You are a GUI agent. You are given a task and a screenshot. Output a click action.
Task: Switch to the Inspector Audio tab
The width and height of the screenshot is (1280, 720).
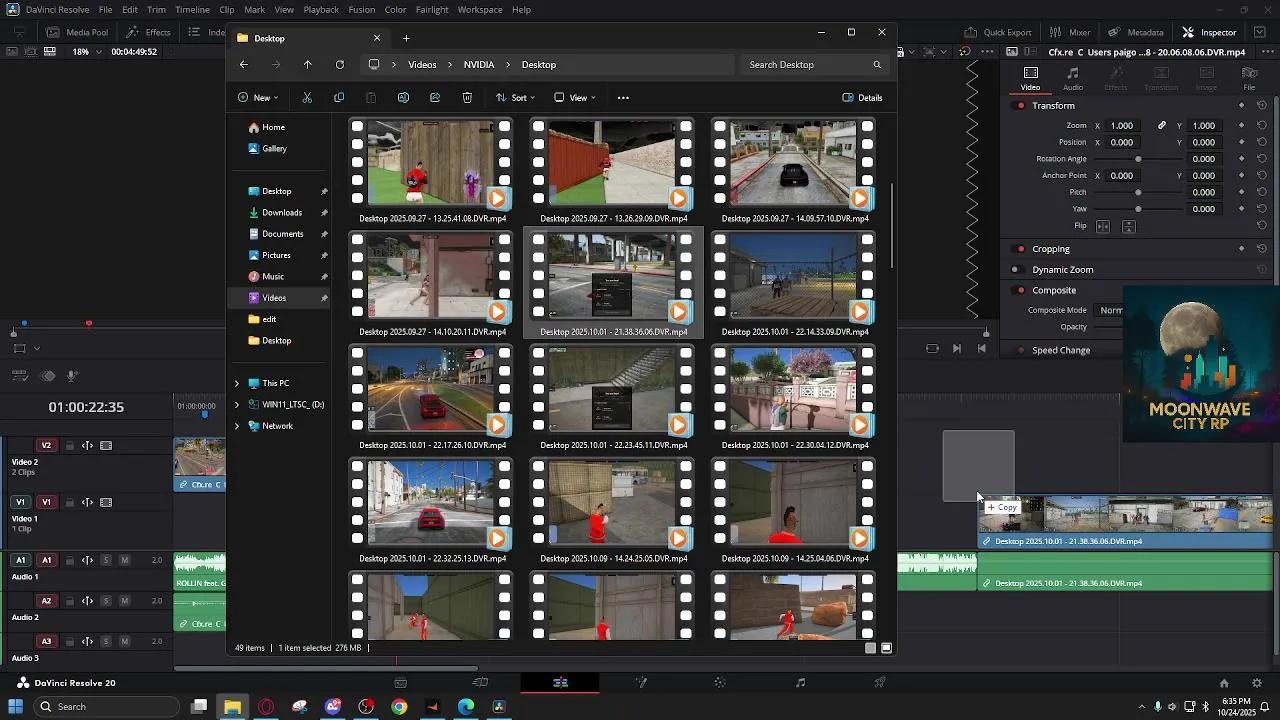1073,78
